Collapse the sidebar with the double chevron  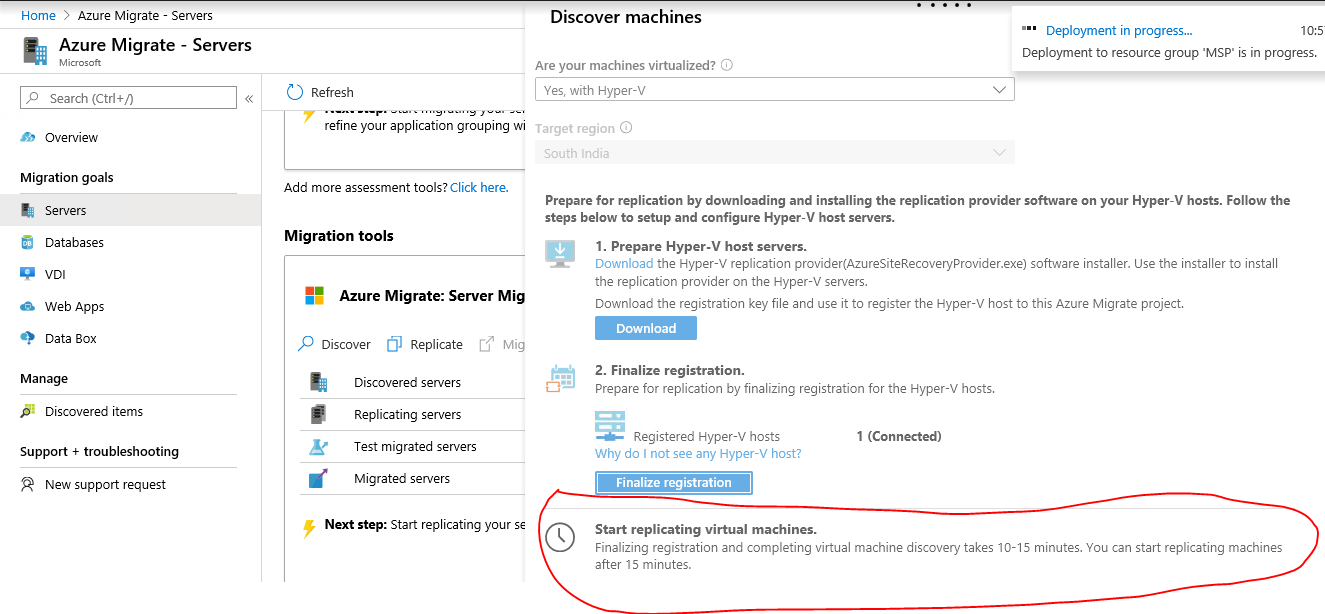[x=249, y=98]
